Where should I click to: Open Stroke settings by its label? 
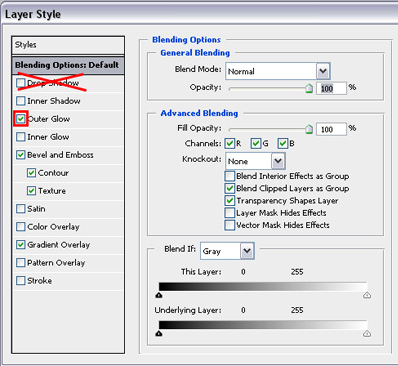tap(39, 281)
